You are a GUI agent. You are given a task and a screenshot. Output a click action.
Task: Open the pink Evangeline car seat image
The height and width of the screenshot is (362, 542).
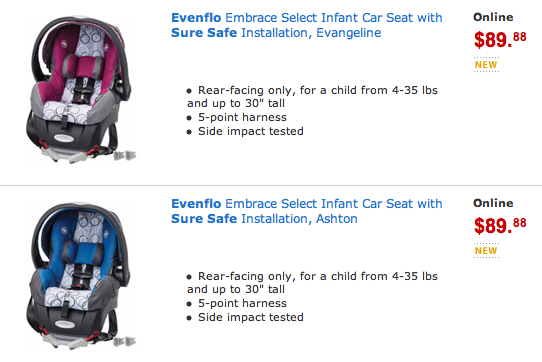81,89
